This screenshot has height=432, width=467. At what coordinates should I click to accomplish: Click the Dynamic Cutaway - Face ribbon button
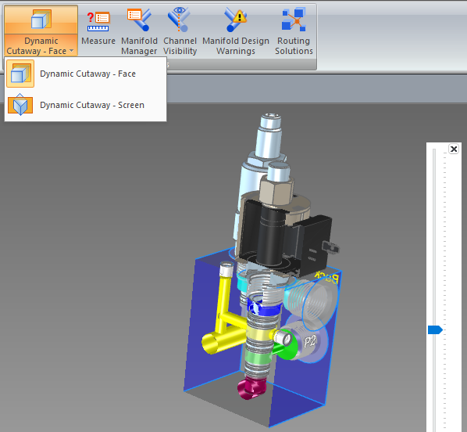click(41, 30)
